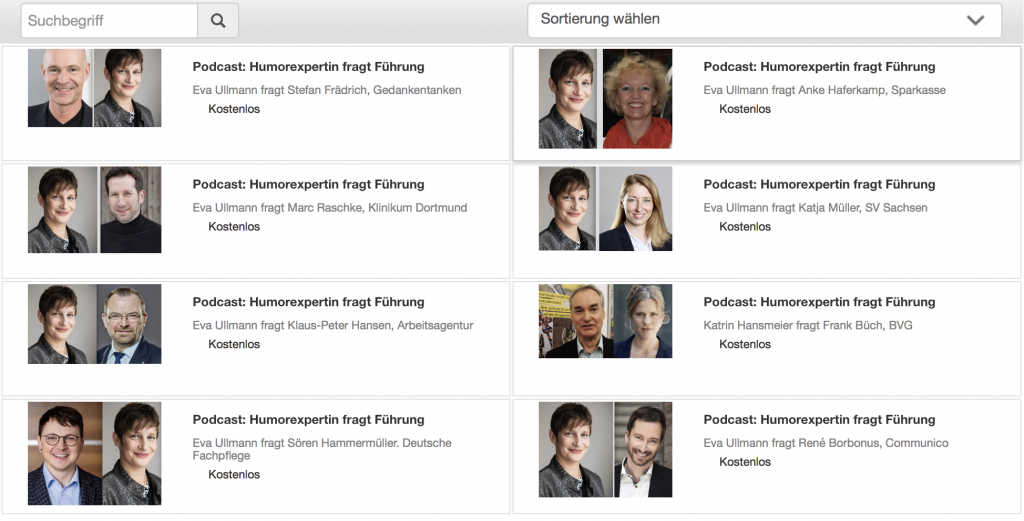Viewport: 1024px width, 521px height.
Task: Open the Anke Haferkamp podcast thumbnail
Action: tap(605, 99)
